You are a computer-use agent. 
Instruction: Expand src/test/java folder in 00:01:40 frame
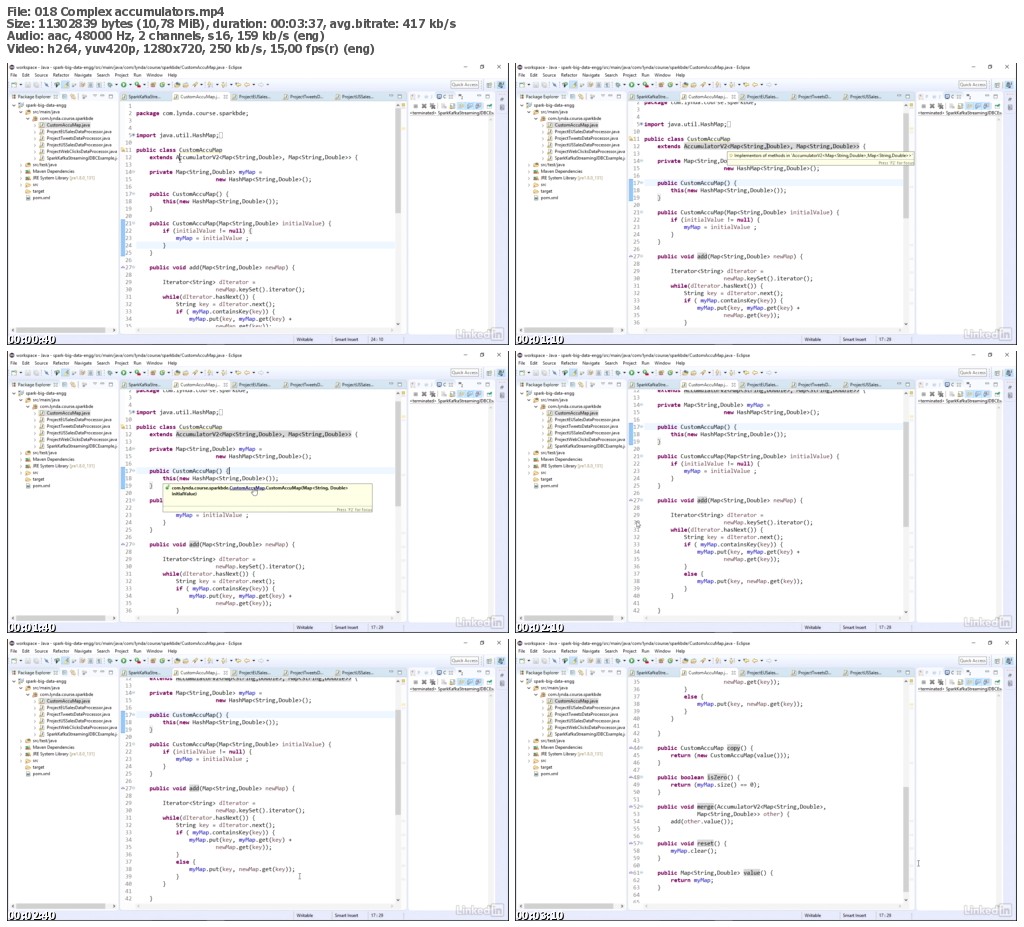point(21,453)
